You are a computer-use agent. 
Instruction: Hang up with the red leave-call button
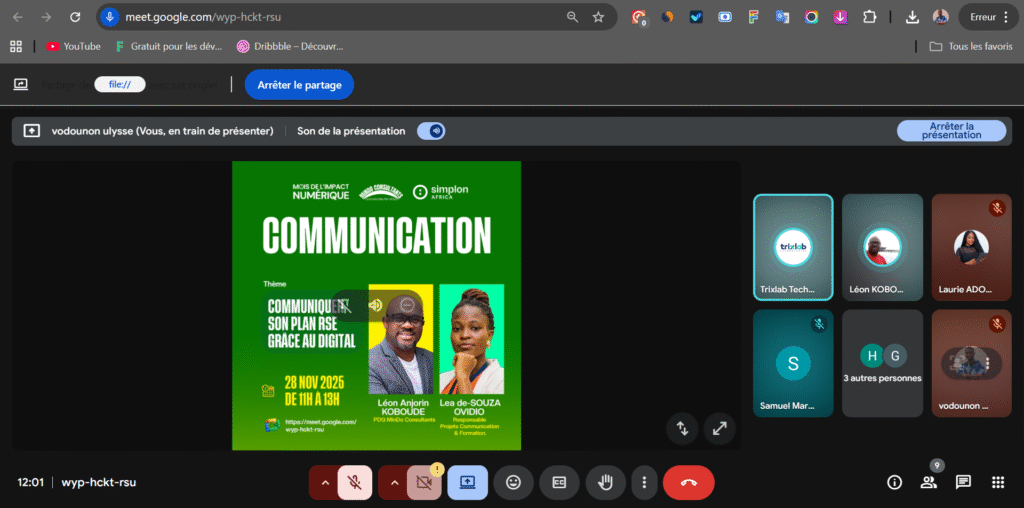pyautogui.click(x=688, y=482)
